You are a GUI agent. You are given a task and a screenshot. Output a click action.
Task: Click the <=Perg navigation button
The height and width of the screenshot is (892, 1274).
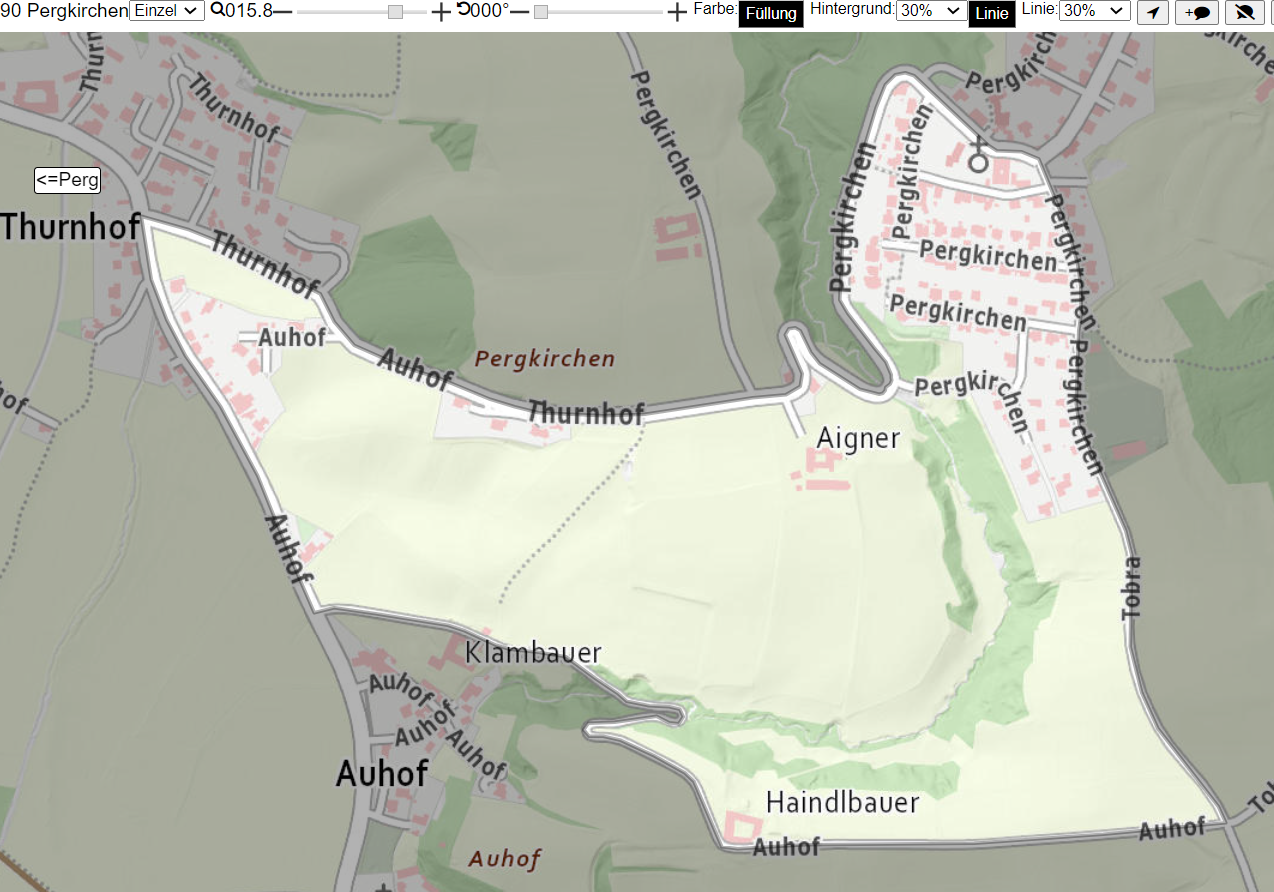click(x=68, y=180)
